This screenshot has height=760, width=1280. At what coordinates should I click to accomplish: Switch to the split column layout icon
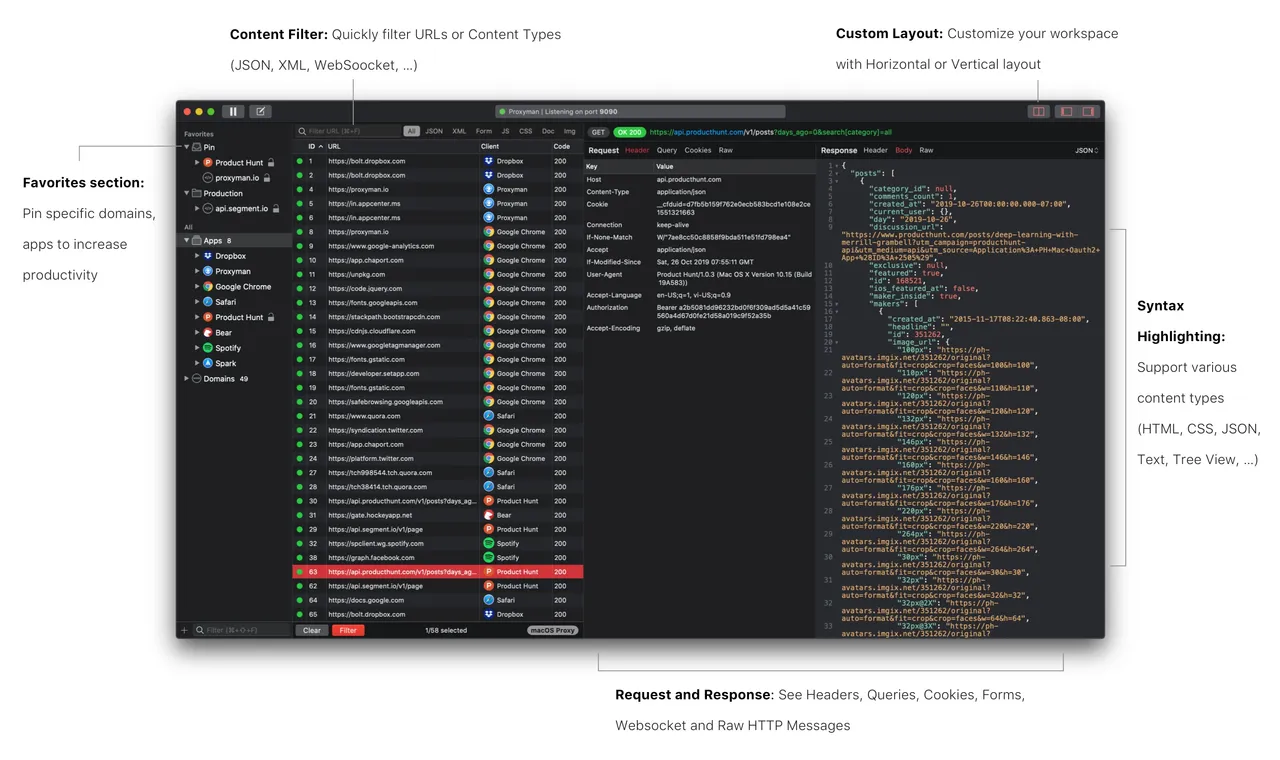(1039, 112)
